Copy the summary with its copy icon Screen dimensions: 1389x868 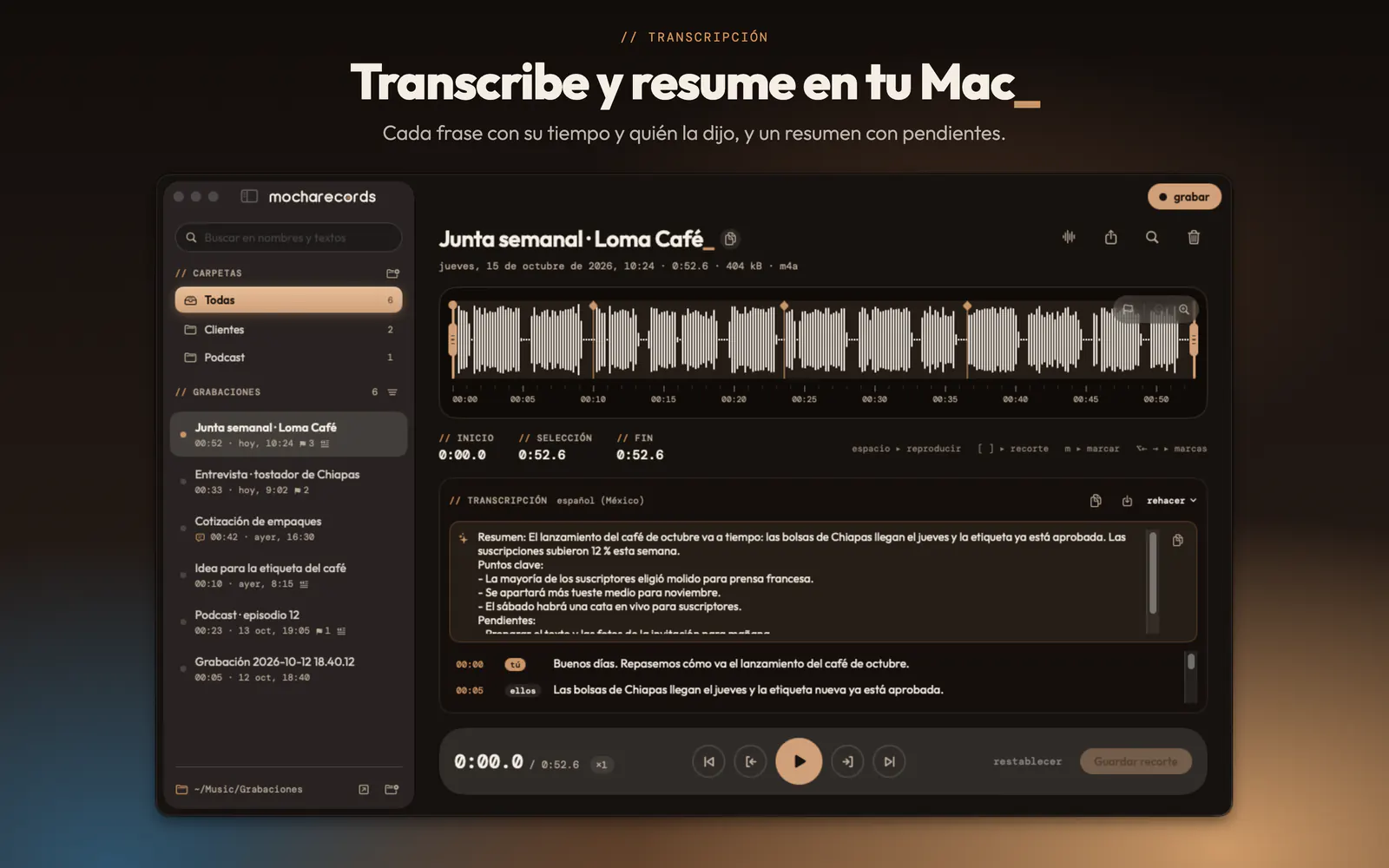1178,540
